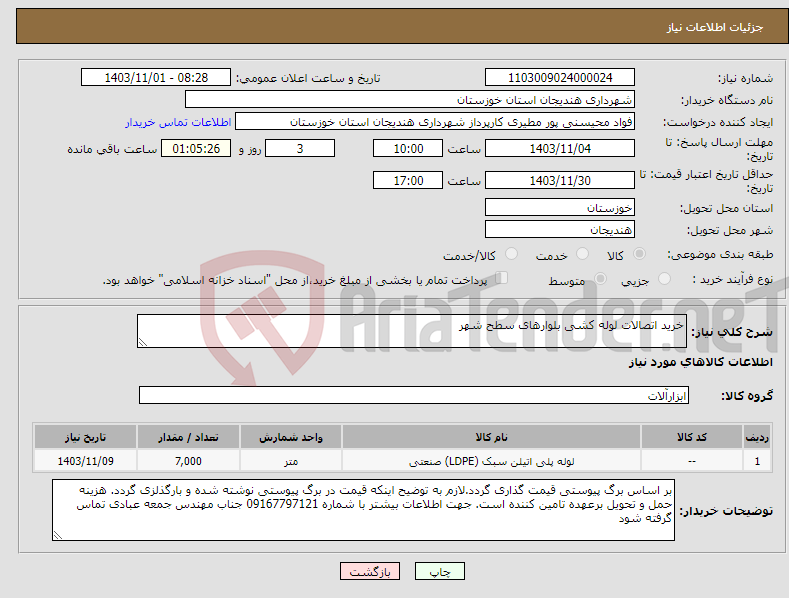Click the request creator name field
This screenshot has height=598, width=789.
click(x=435, y=122)
